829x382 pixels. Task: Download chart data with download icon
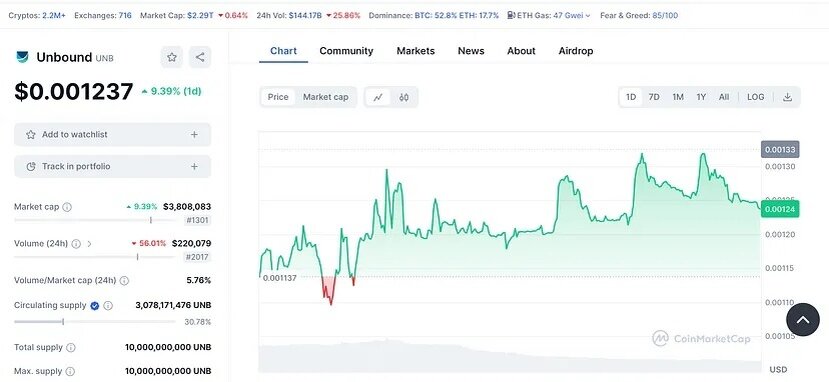pos(787,97)
